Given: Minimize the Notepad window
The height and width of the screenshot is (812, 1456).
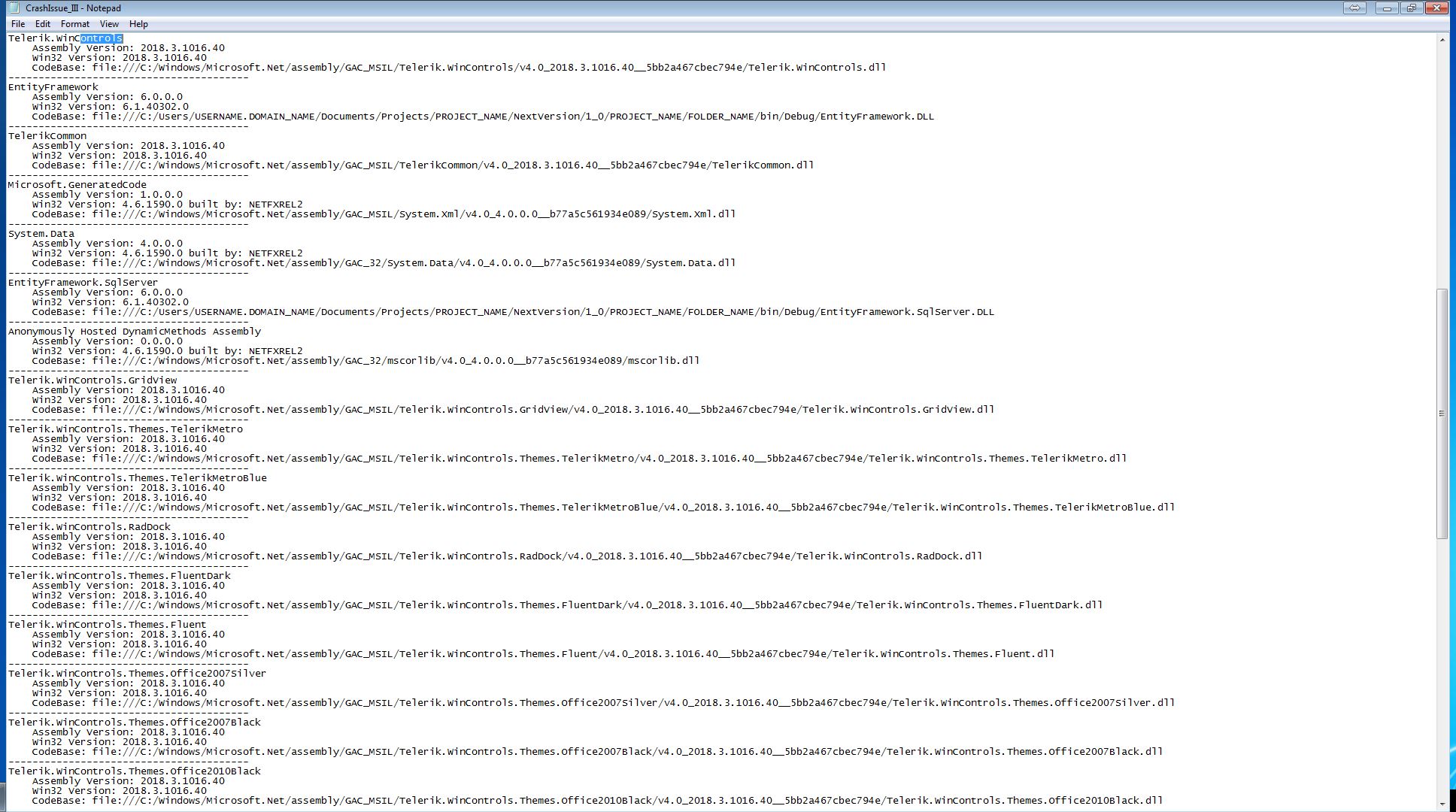Looking at the screenshot, I should pos(1387,8).
